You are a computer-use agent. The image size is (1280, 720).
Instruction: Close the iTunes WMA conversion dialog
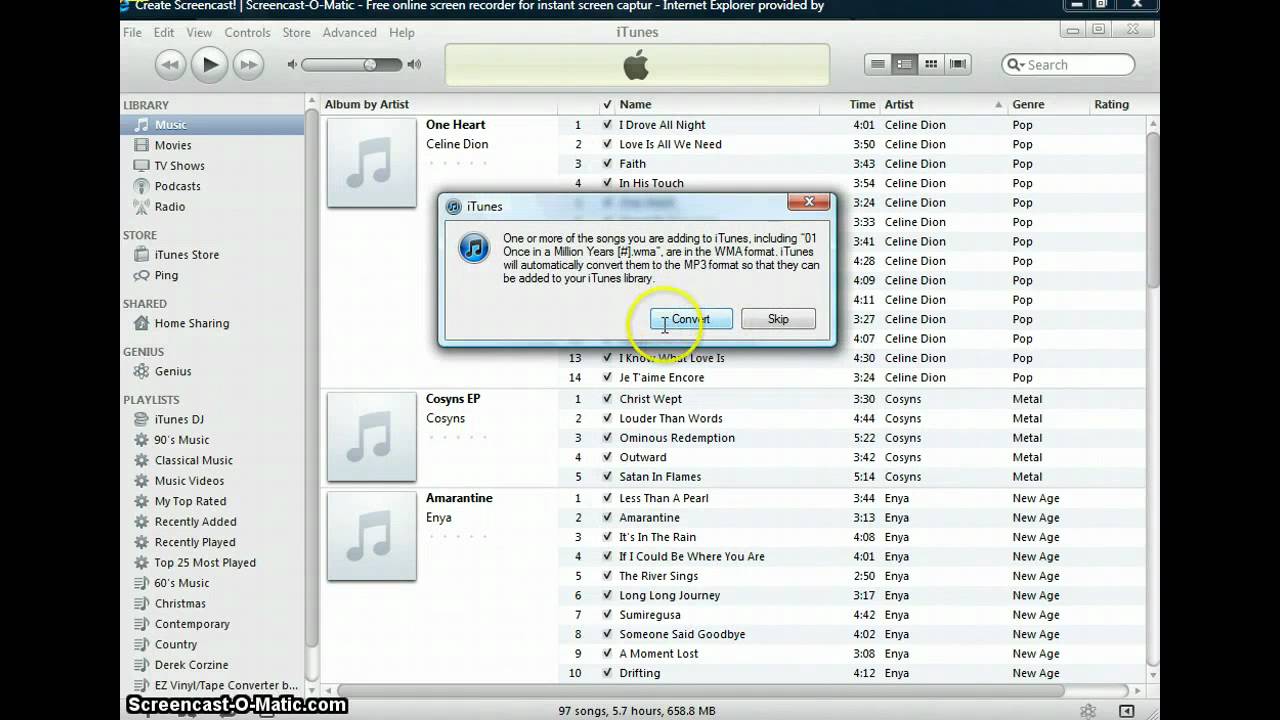808,203
